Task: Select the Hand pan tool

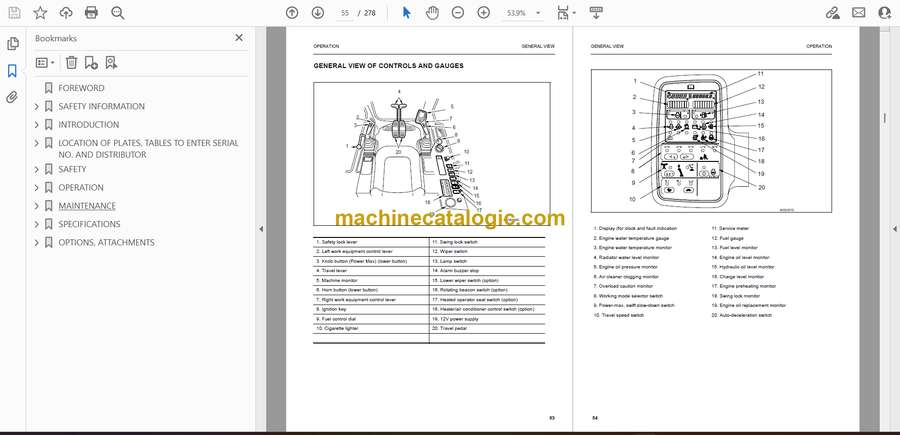Action: 432,13
